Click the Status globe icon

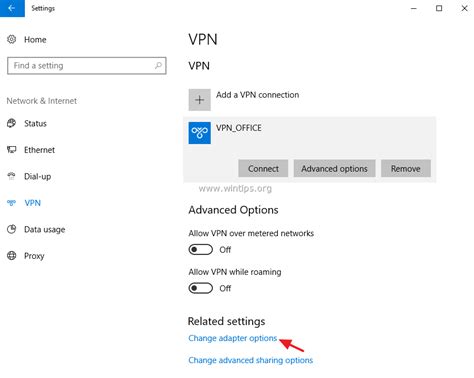pyautogui.click(x=12, y=123)
